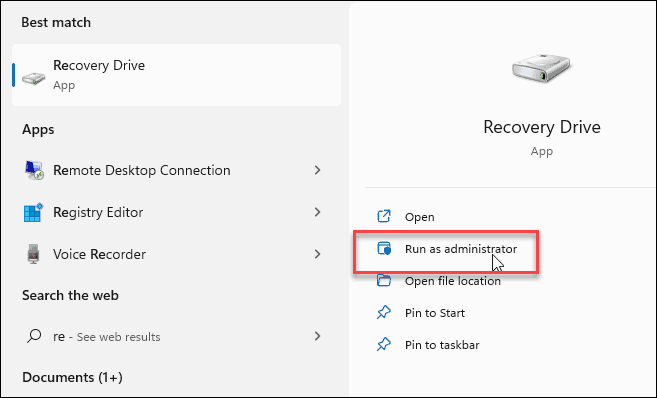Choose Pin to Start
Screen dimensions: 657x398
(435, 313)
